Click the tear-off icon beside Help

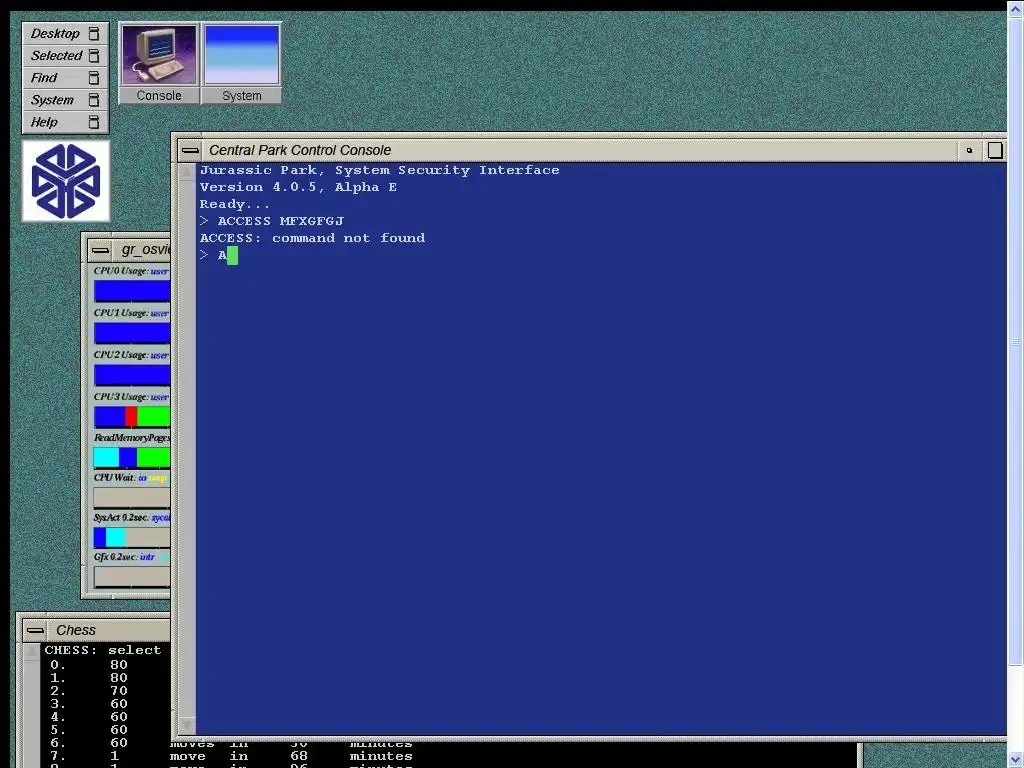(x=94, y=122)
